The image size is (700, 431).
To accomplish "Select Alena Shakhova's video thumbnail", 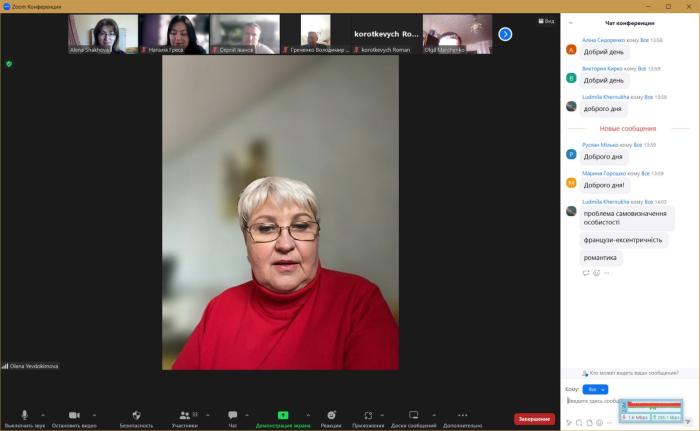I will coord(103,34).
